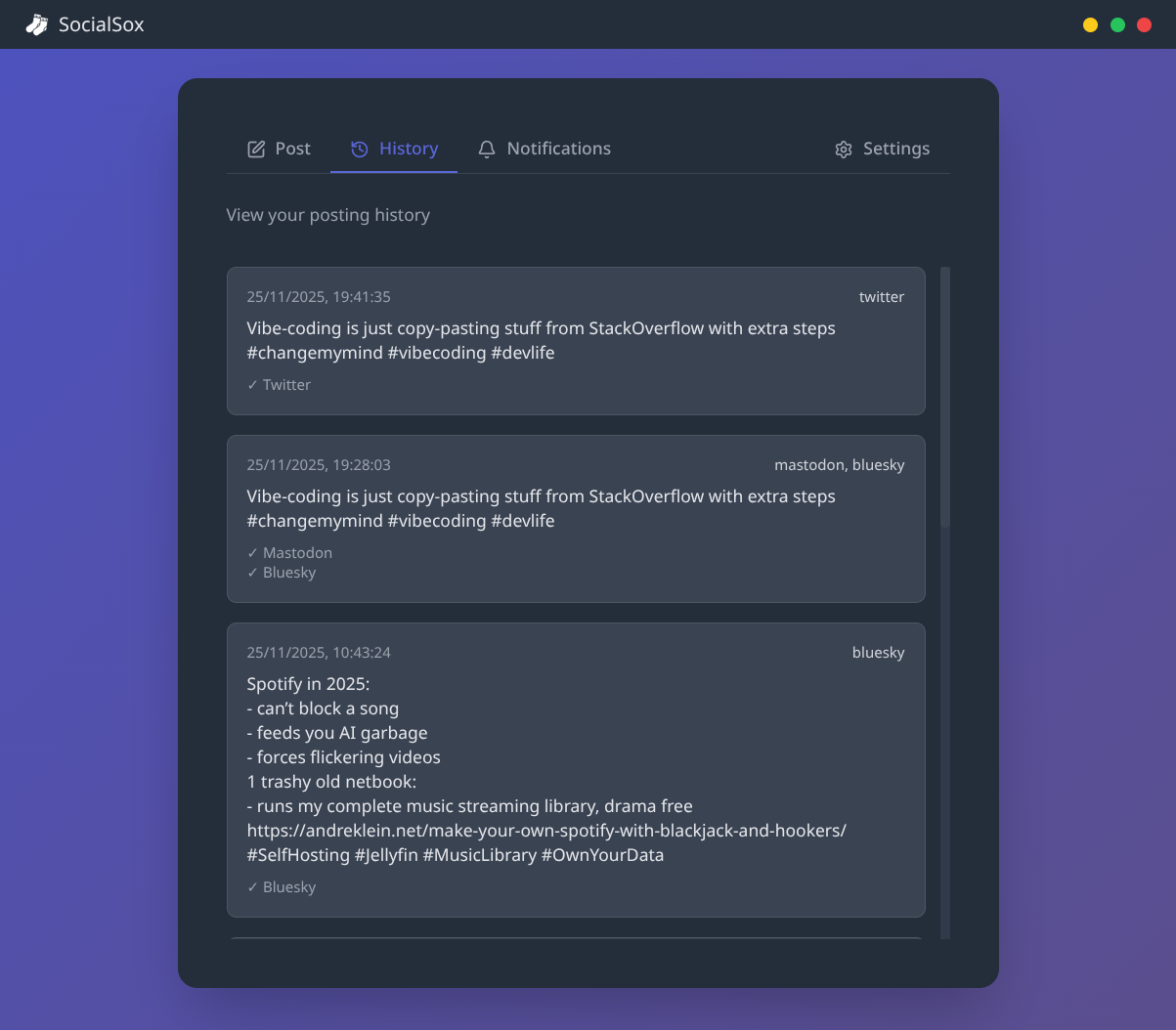Select the "Spotify in 2025:" post text
Viewport: 1176px width, 1030px height.
click(308, 684)
